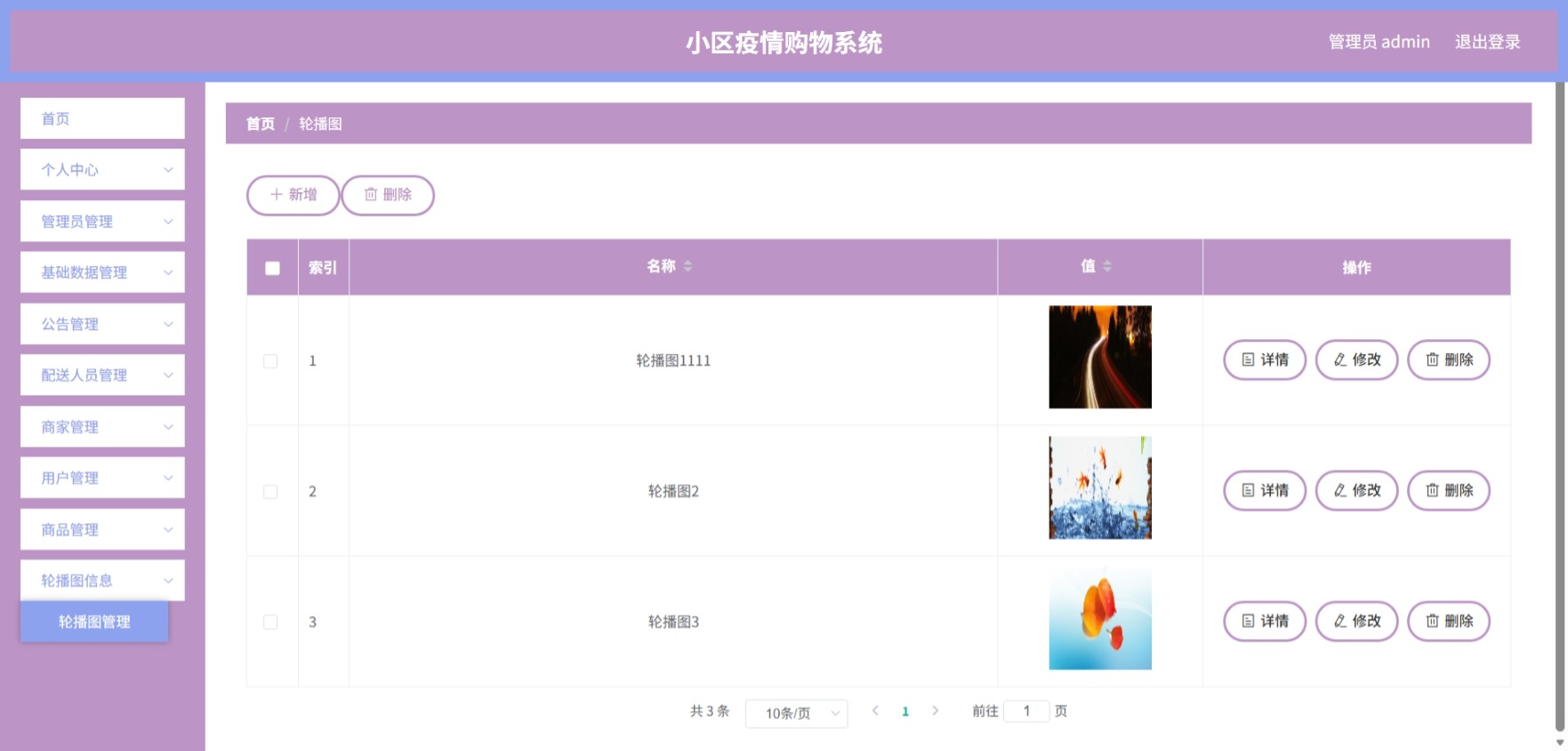Expand the 公告管理 sidebar menu
The image size is (1568, 751).
click(x=102, y=324)
